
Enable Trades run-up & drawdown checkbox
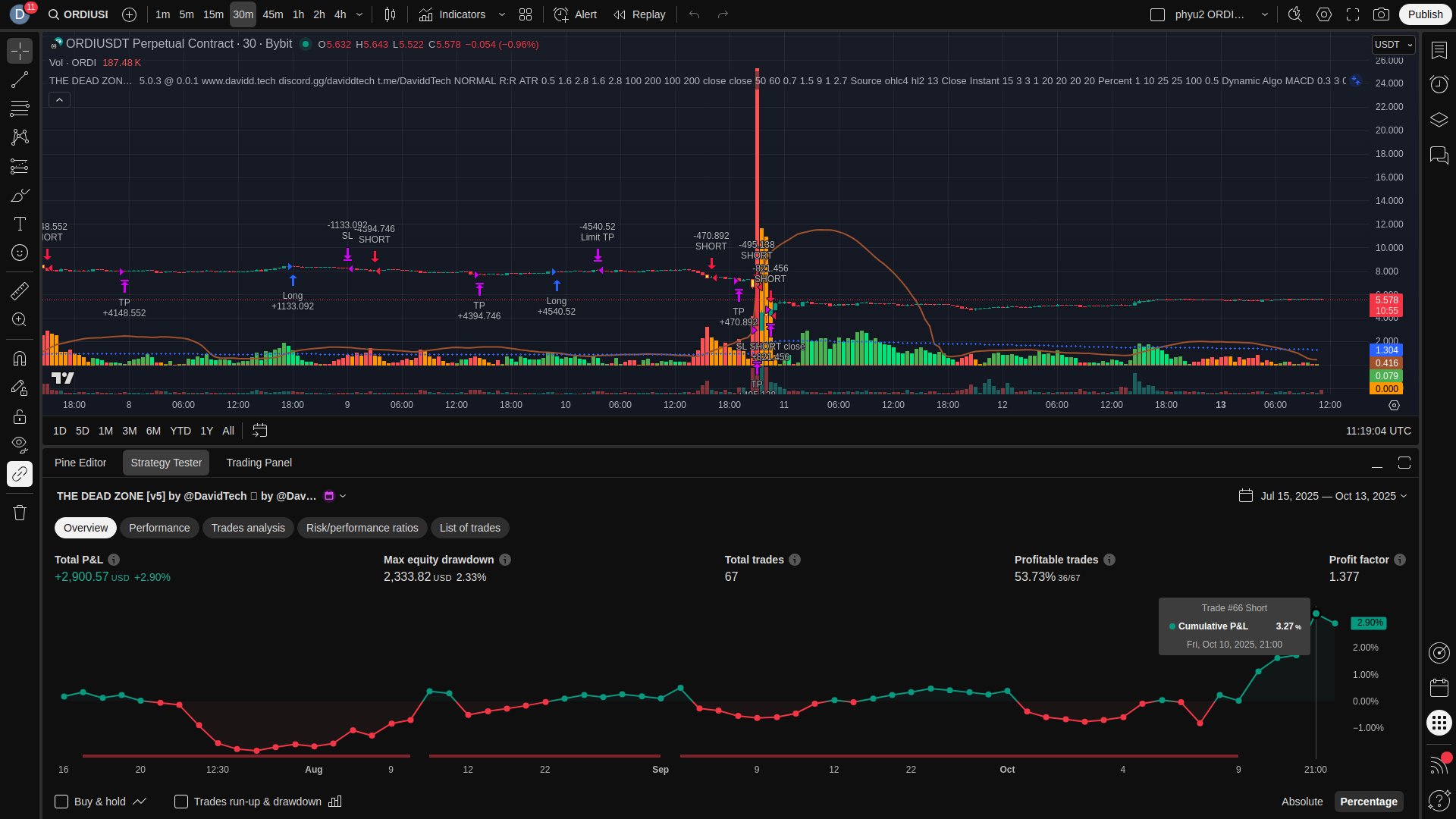pos(181,802)
